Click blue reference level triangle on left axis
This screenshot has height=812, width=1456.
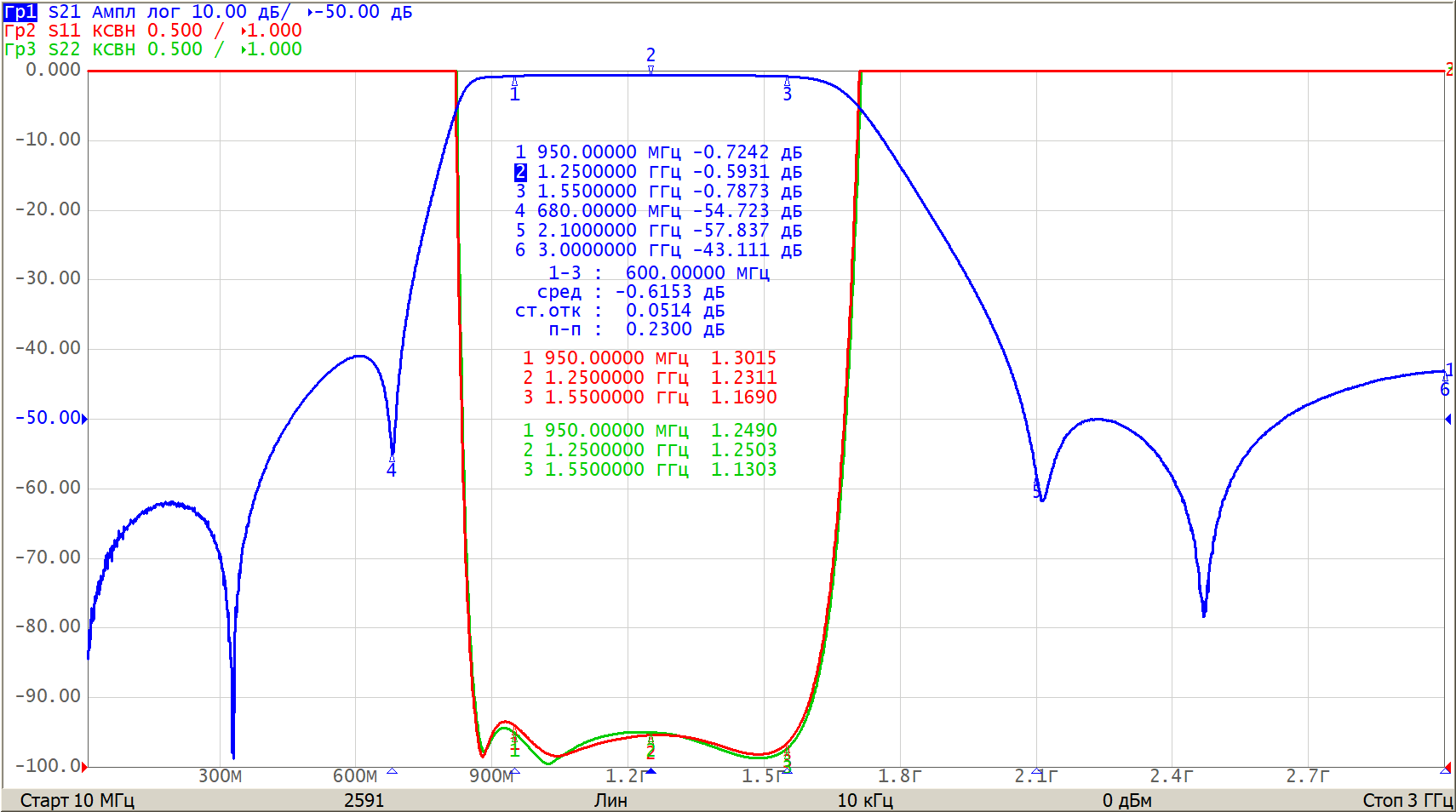click(x=84, y=419)
